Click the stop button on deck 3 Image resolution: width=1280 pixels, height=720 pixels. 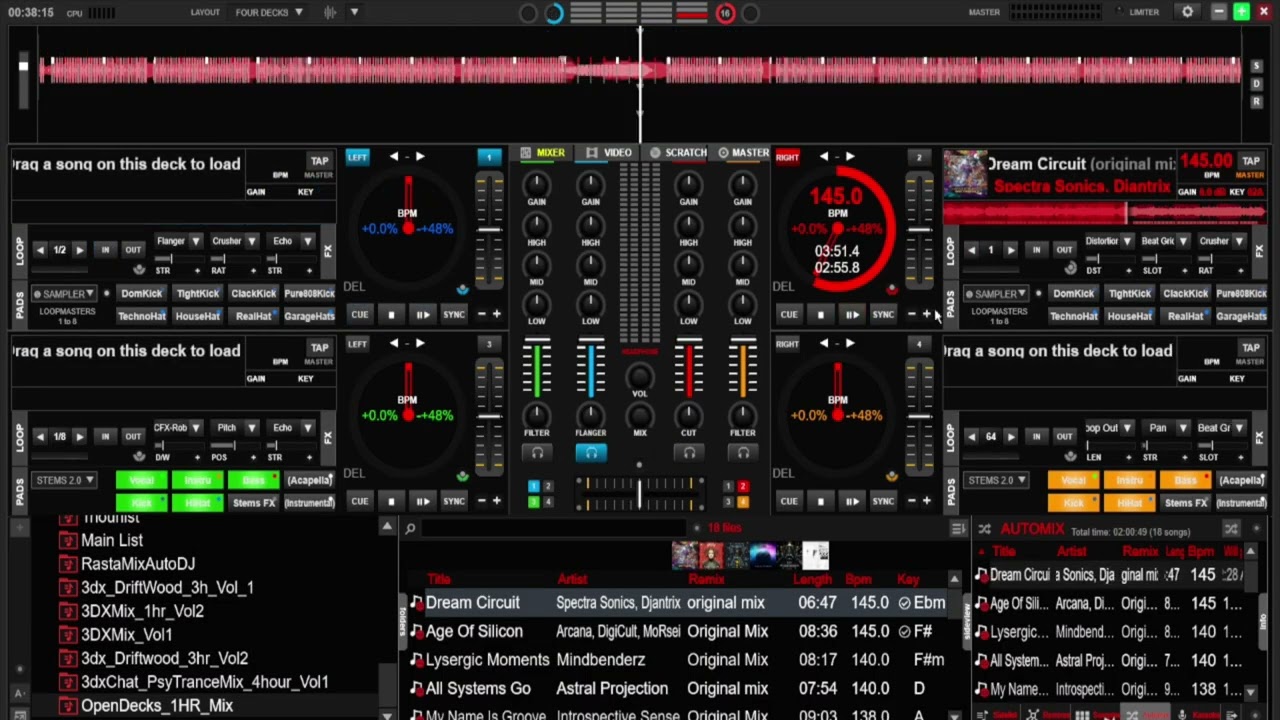[x=391, y=501]
